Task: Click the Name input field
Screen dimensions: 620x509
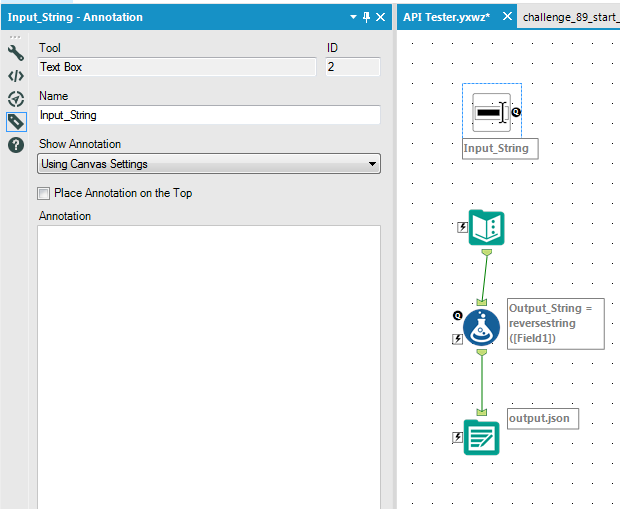Action: point(209,115)
